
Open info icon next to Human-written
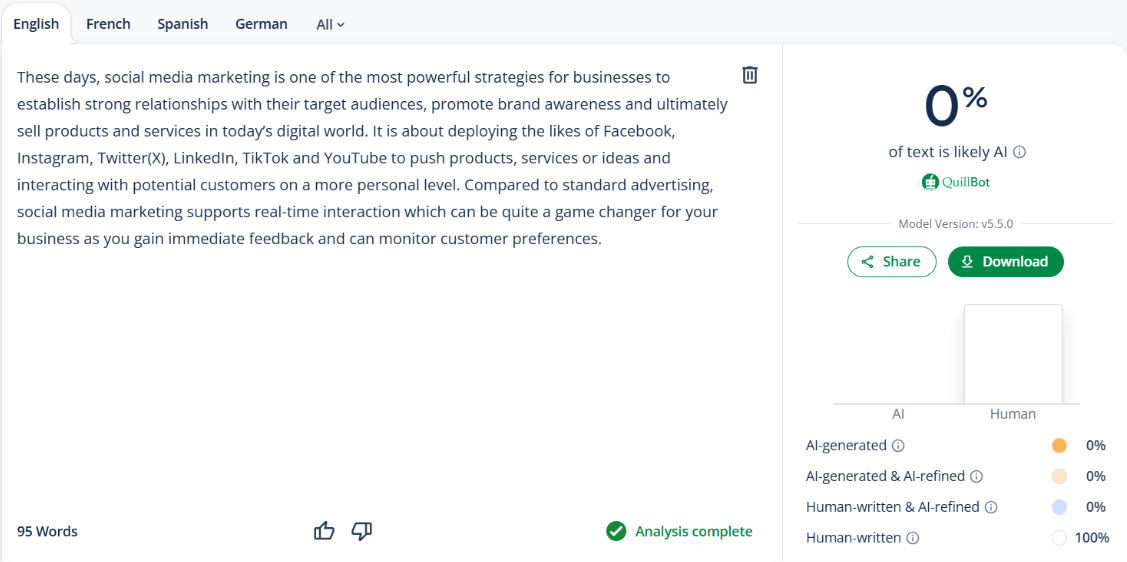point(913,538)
